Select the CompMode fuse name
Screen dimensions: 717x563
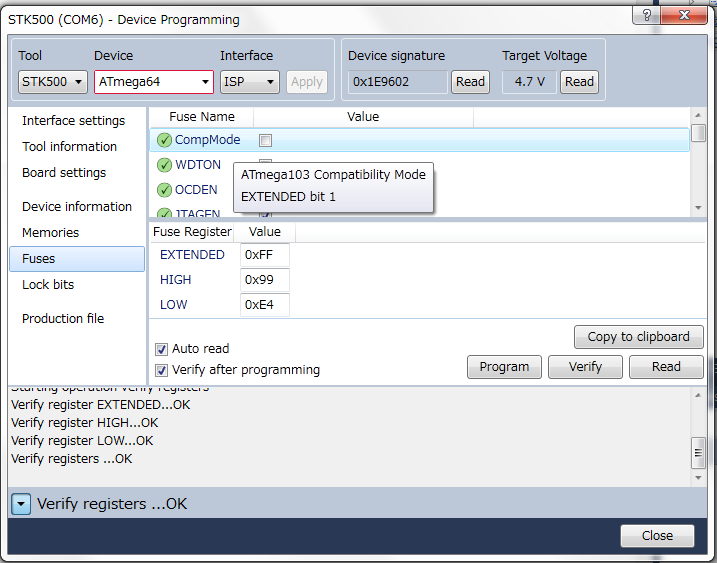(x=208, y=140)
